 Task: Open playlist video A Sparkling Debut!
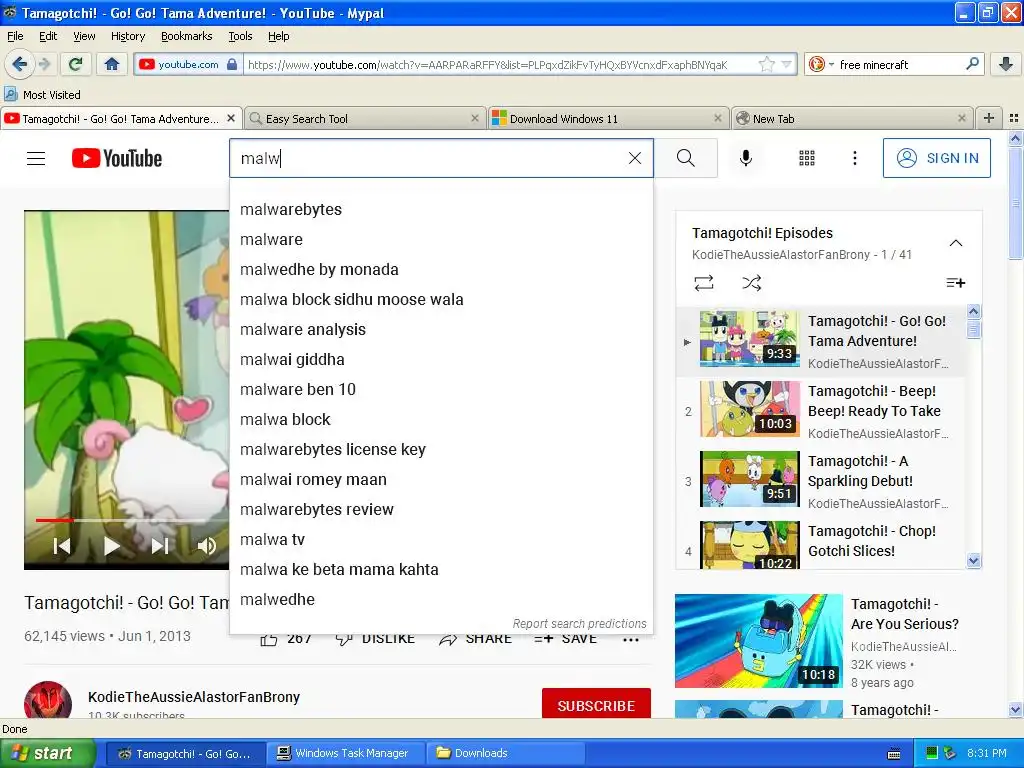[x=820, y=481]
